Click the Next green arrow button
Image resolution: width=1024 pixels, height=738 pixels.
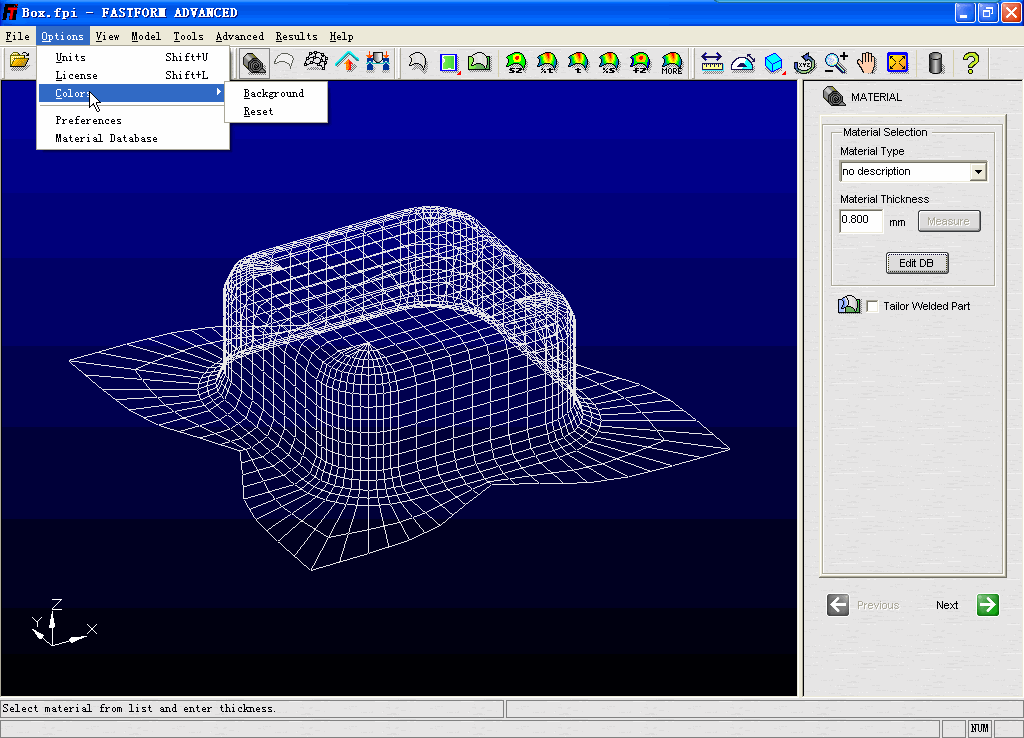click(x=987, y=605)
